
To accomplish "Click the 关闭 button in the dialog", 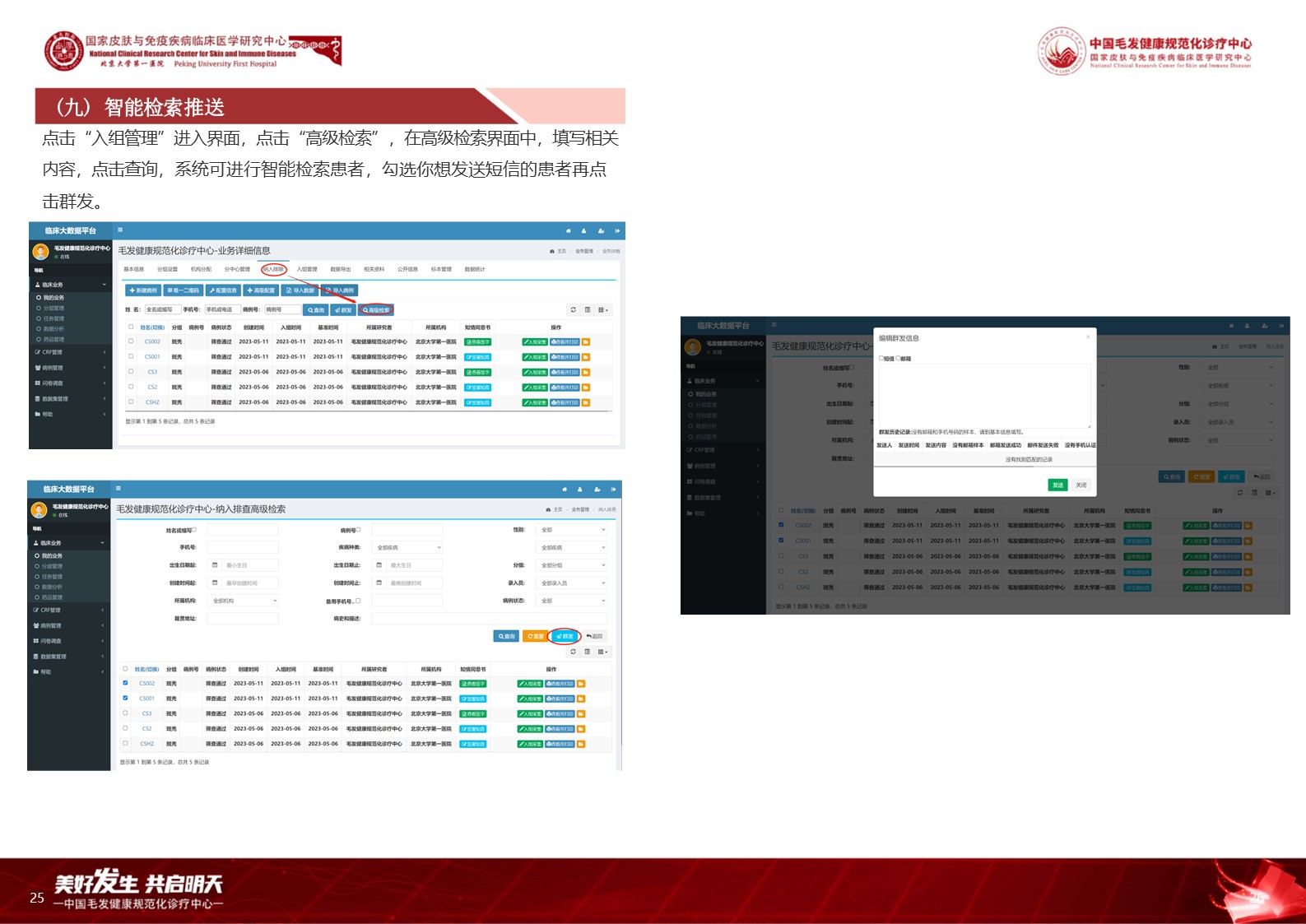I will 1081,485.
